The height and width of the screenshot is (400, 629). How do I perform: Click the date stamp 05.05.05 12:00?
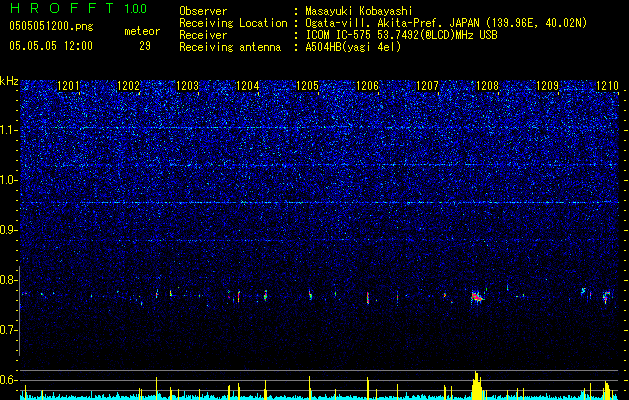[x=51, y=46]
